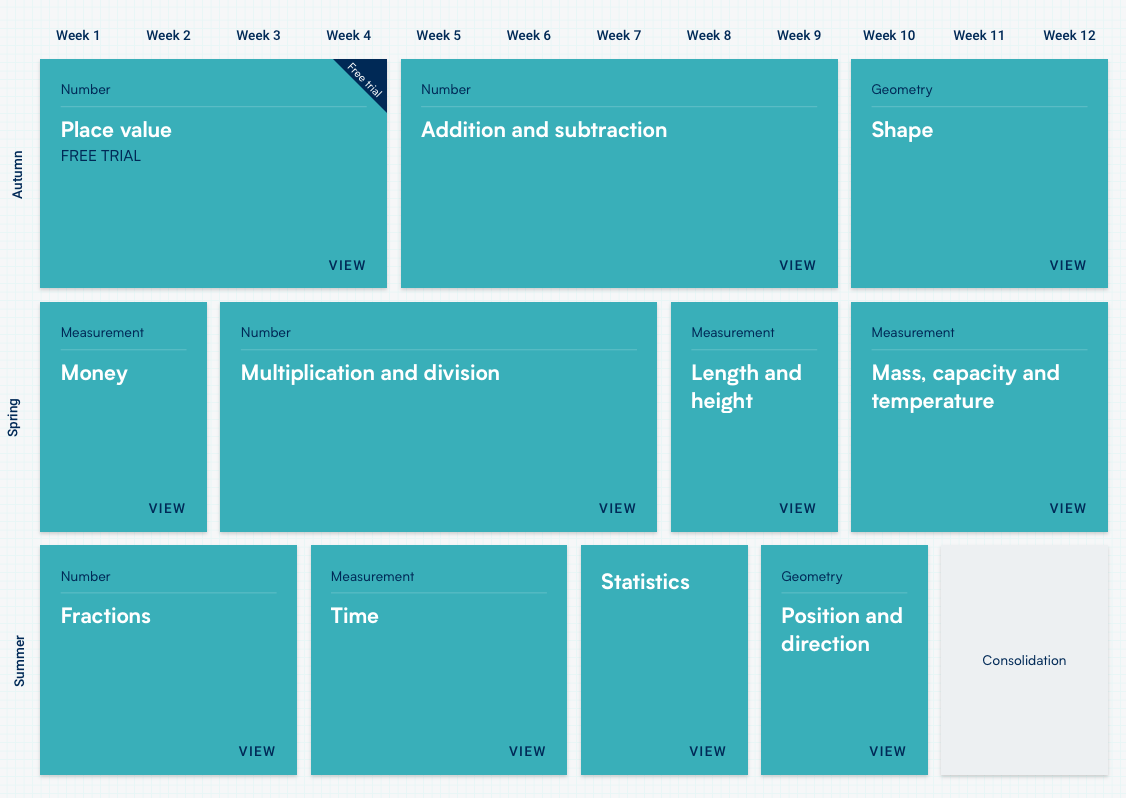Click VIEW on Place value card
The image size is (1126, 798).
click(x=347, y=266)
